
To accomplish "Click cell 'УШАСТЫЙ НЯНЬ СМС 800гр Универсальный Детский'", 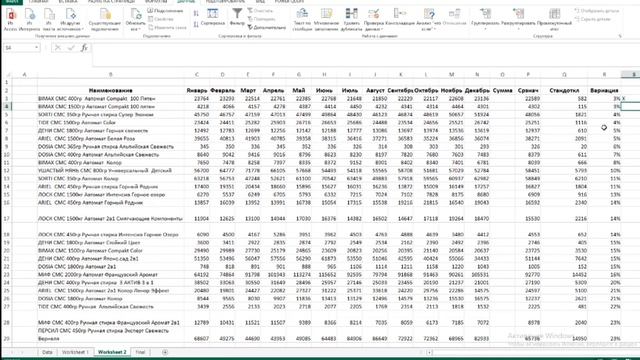I will coord(111,170).
